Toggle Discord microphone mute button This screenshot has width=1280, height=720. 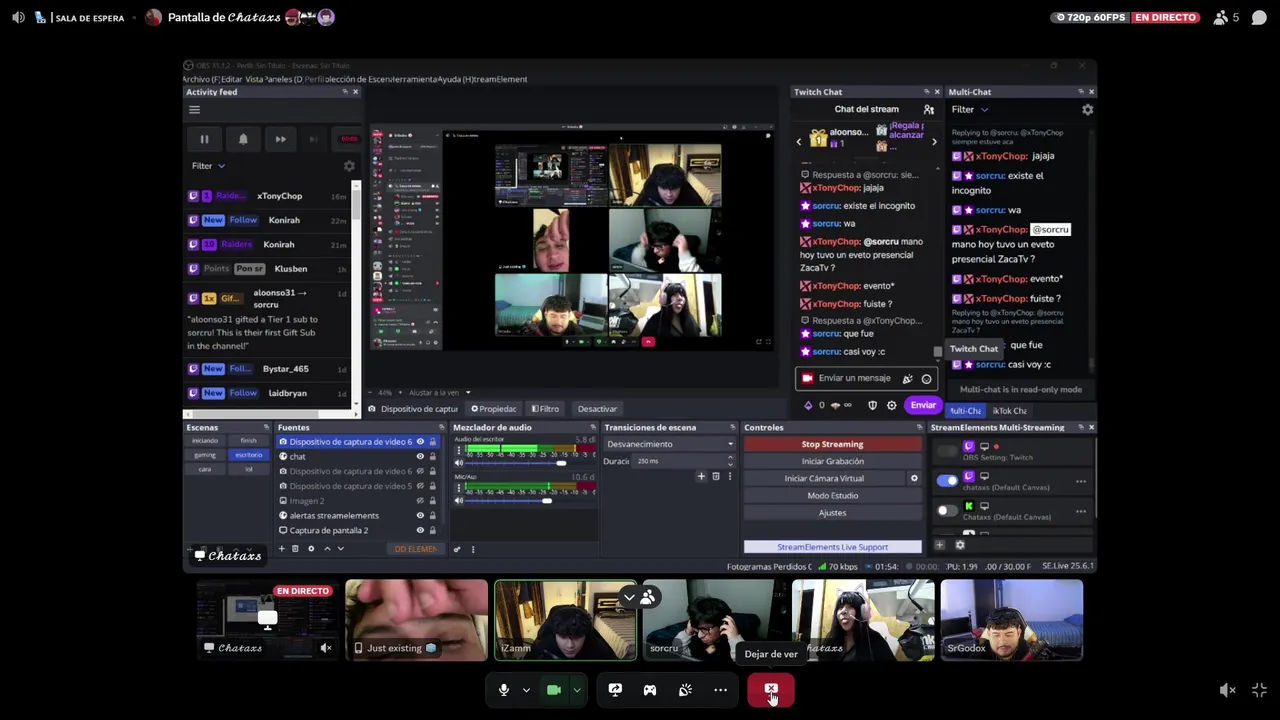504,690
